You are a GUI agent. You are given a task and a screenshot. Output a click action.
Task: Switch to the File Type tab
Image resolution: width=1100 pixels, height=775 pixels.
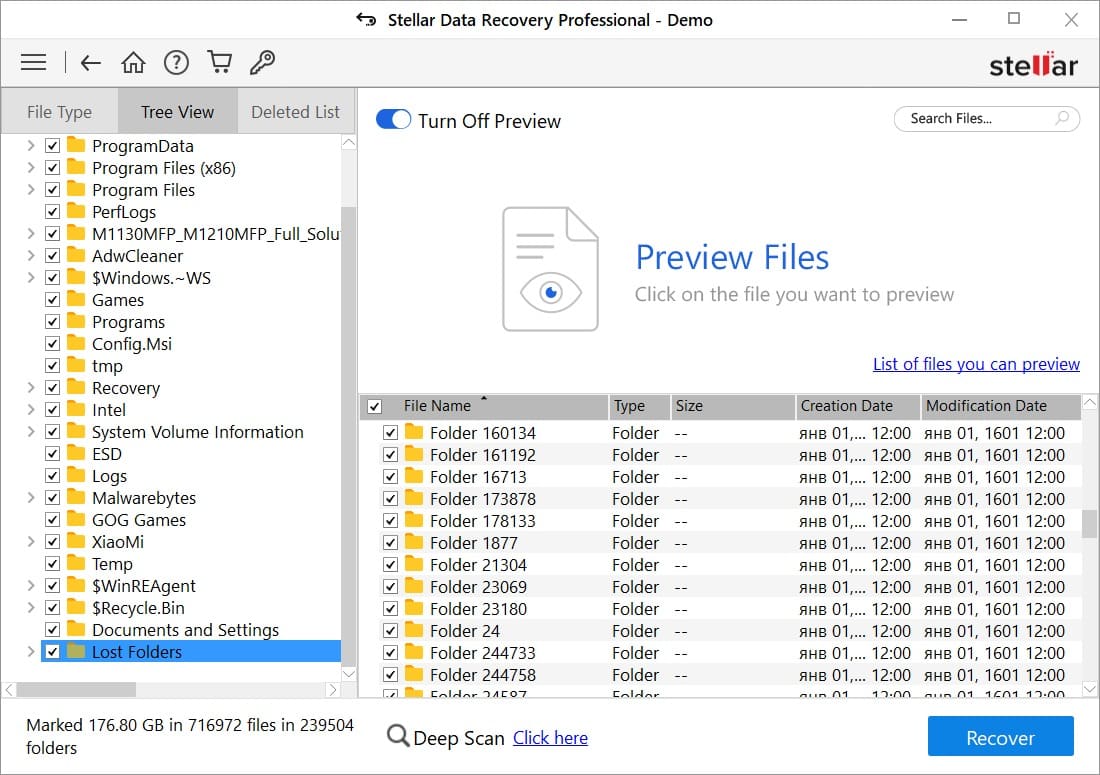(x=59, y=111)
